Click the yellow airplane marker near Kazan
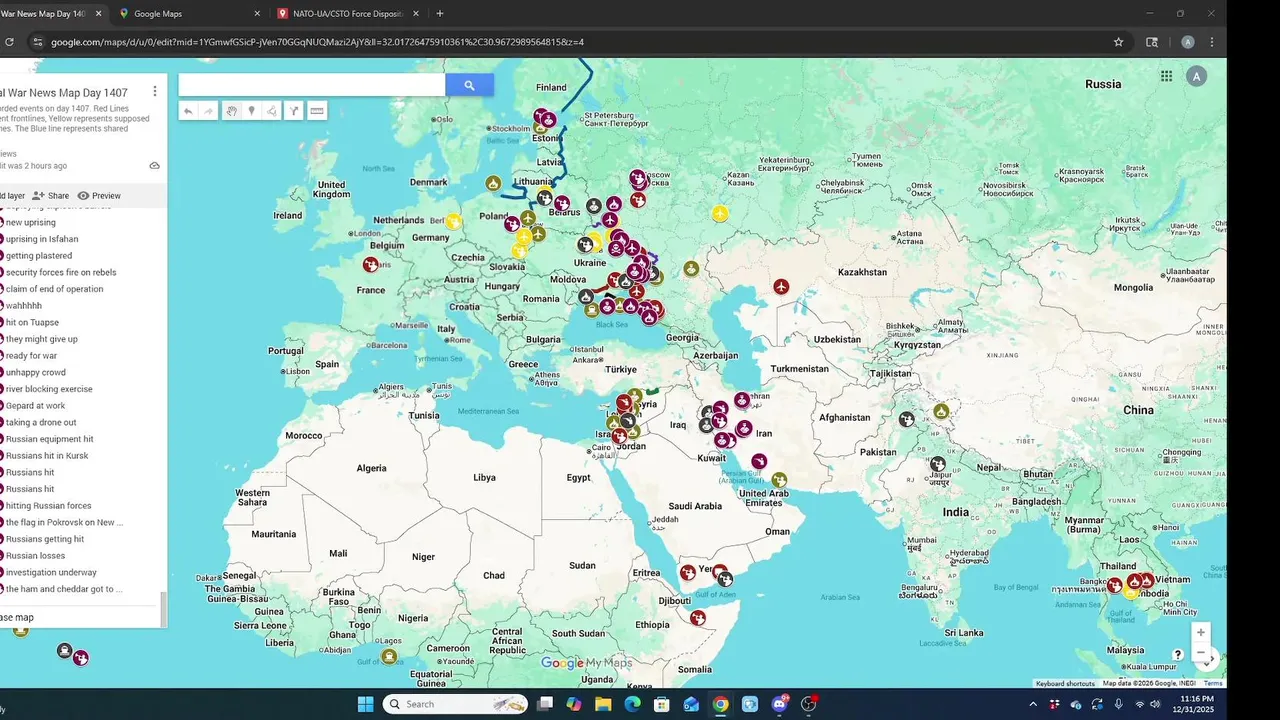The height and width of the screenshot is (720, 1280). coord(720,213)
